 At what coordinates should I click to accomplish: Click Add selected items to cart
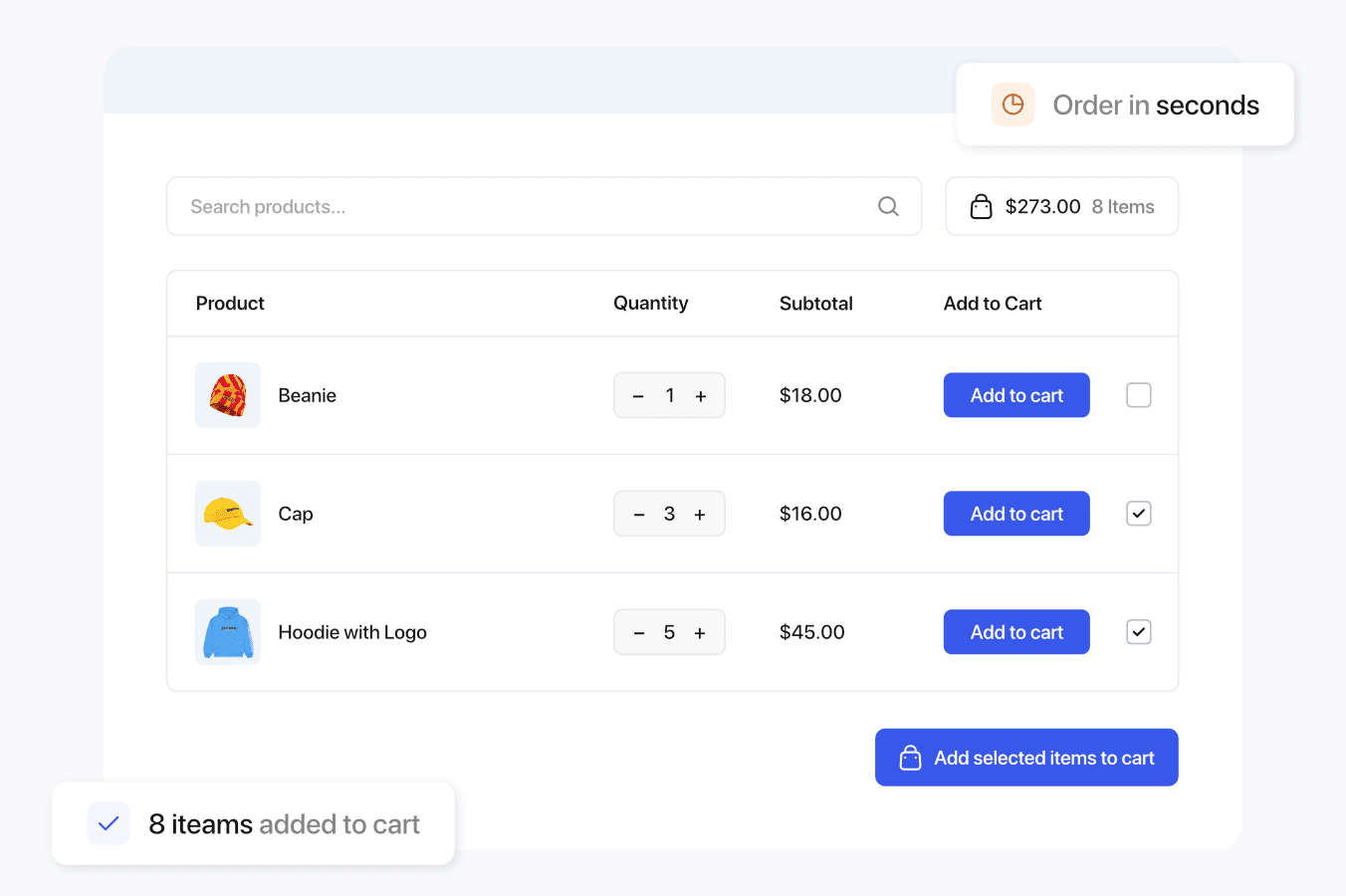point(1026,758)
